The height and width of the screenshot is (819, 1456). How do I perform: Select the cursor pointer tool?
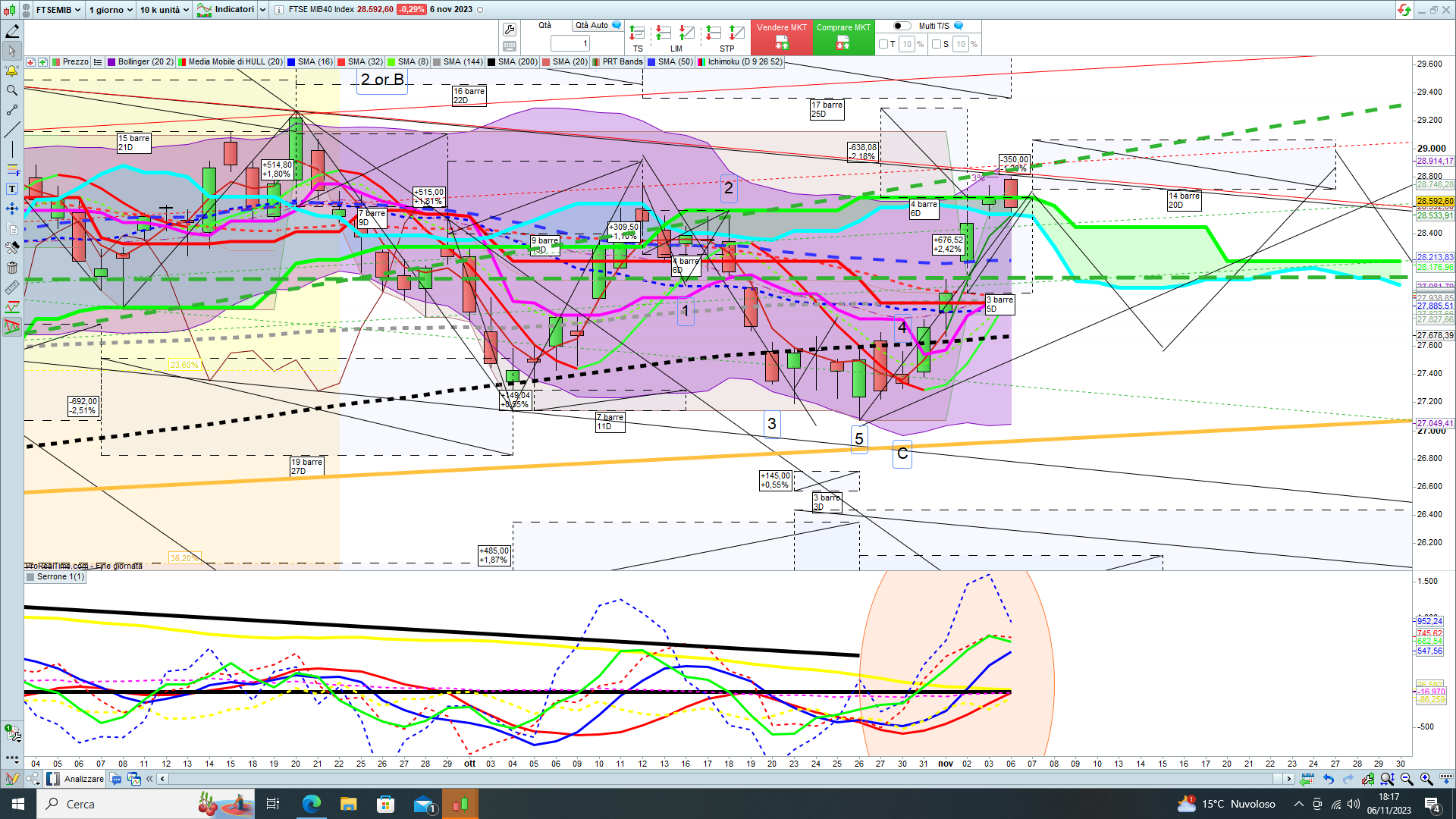[x=12, y=51]
